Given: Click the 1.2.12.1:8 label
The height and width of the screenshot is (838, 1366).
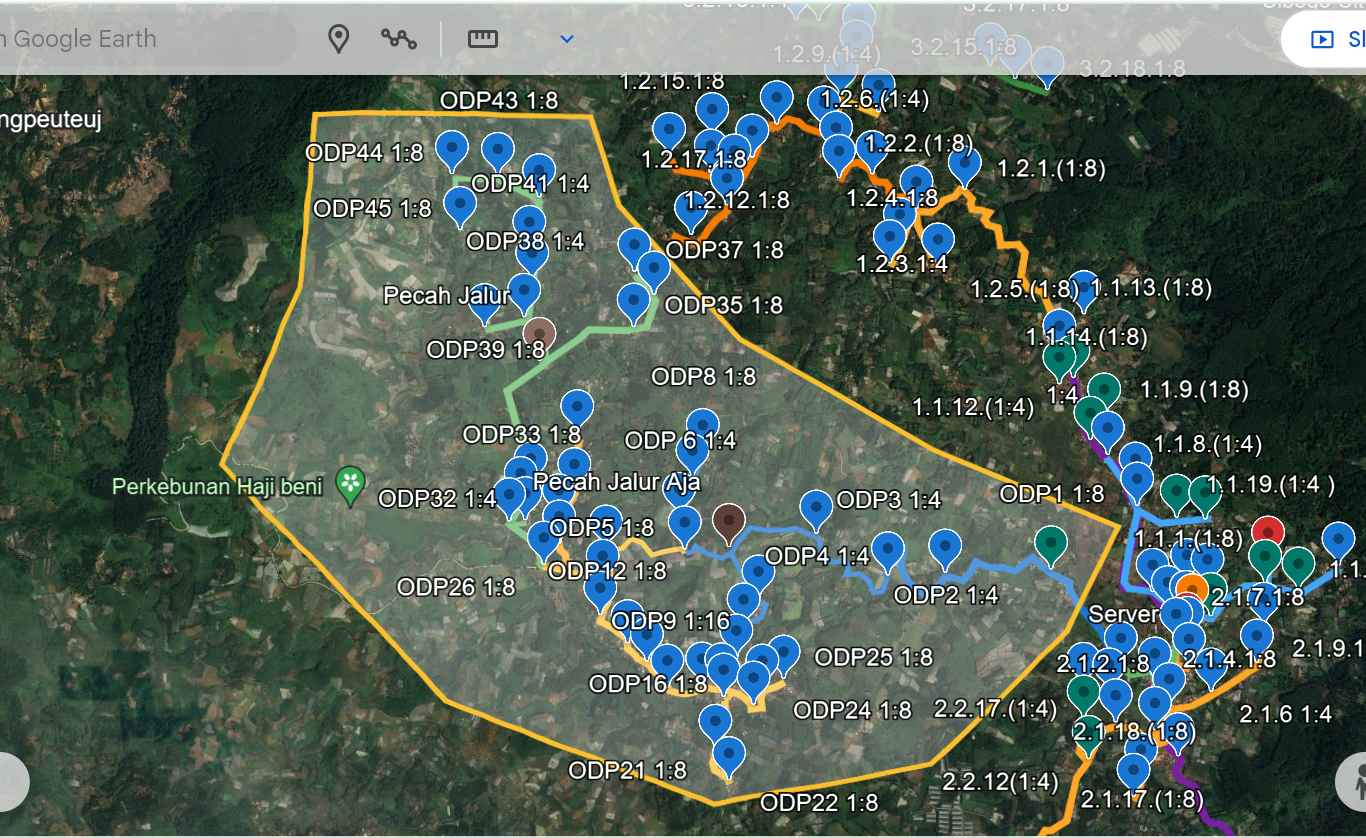Looking at the screenshot, I should click(737, 200).
